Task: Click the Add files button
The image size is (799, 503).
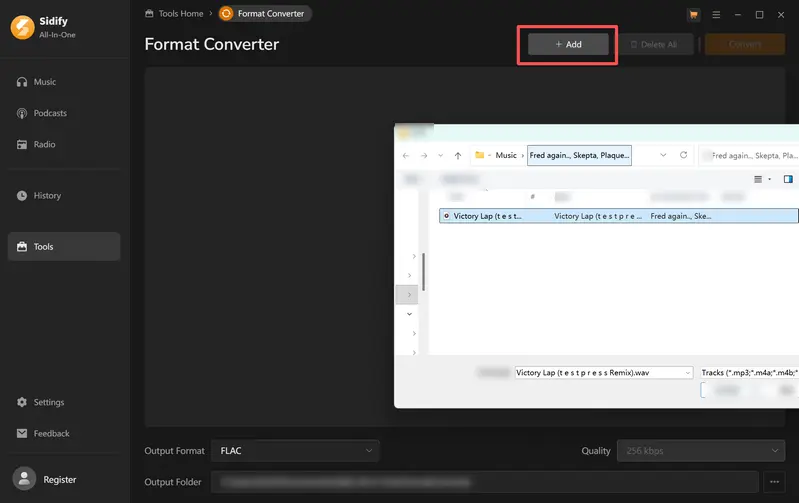Action: point(568,44)
